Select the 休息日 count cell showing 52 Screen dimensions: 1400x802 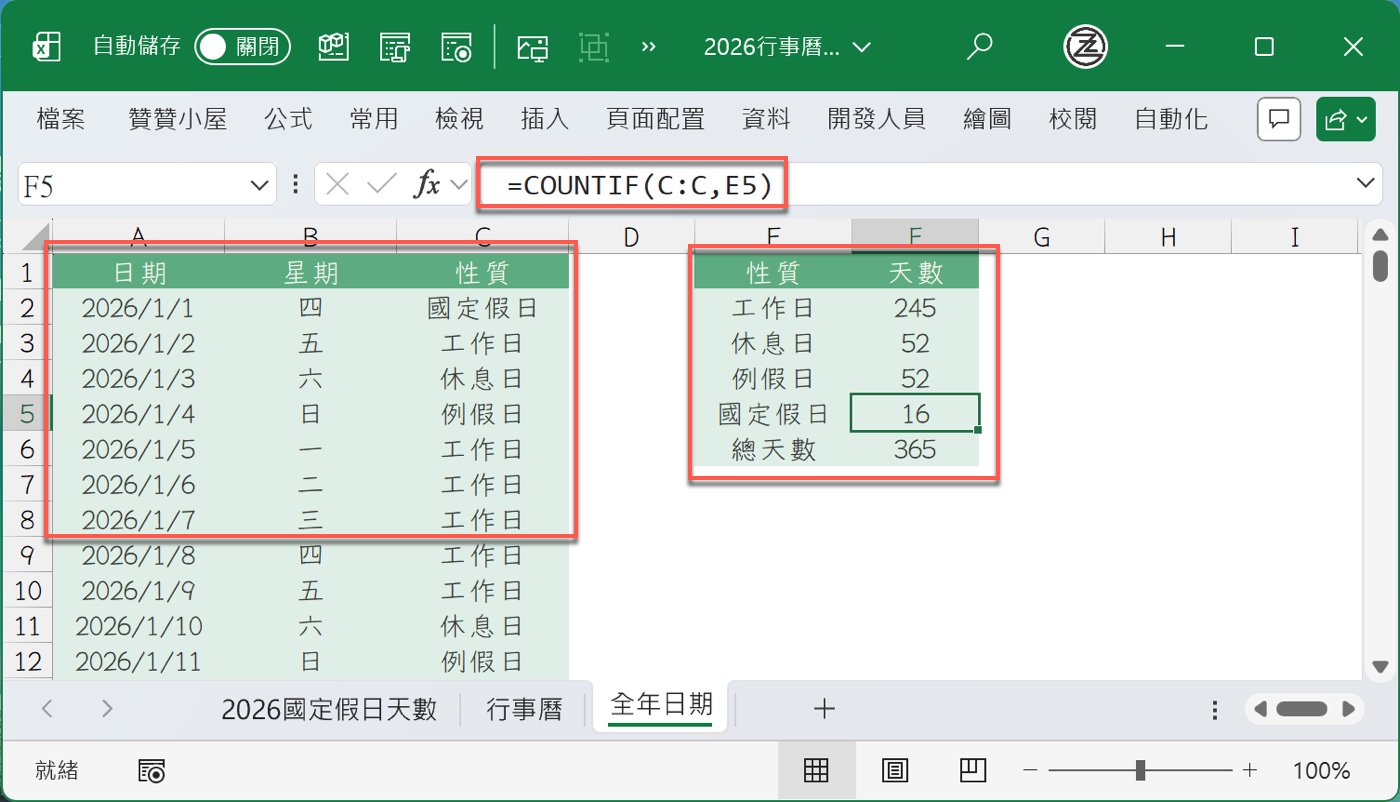[914, 343]
